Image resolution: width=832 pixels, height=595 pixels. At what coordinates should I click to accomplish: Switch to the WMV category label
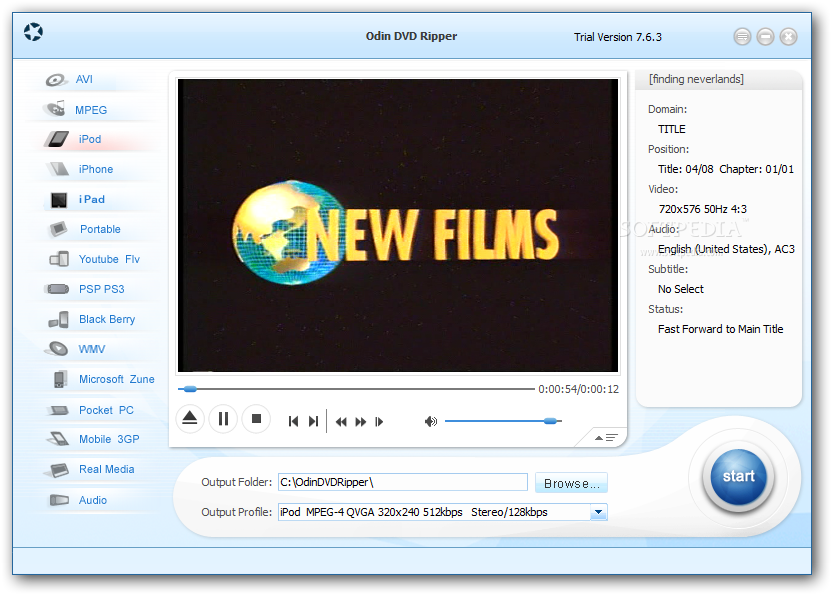click(x=92, y=349)
